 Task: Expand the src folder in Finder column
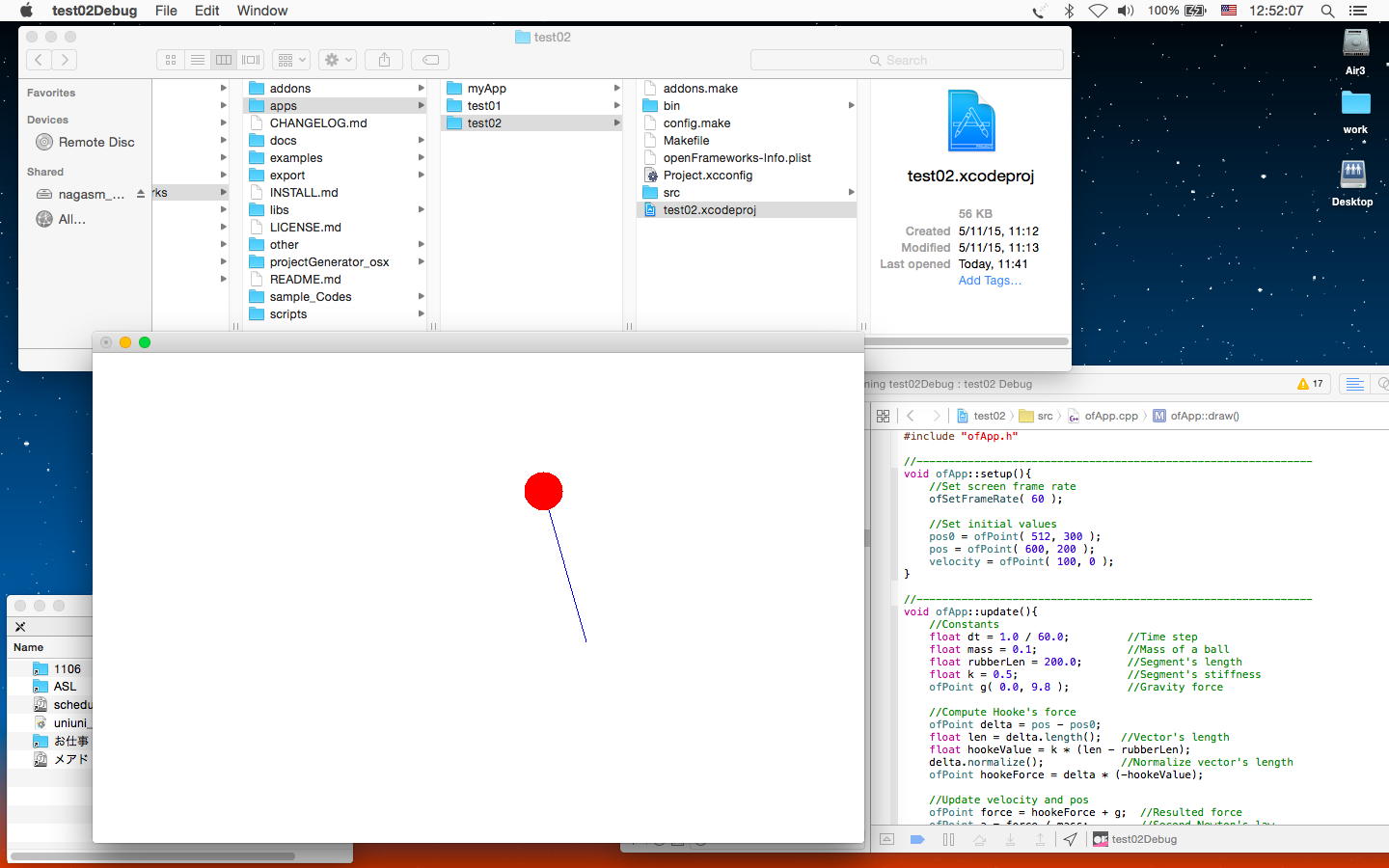pos(672,193)
